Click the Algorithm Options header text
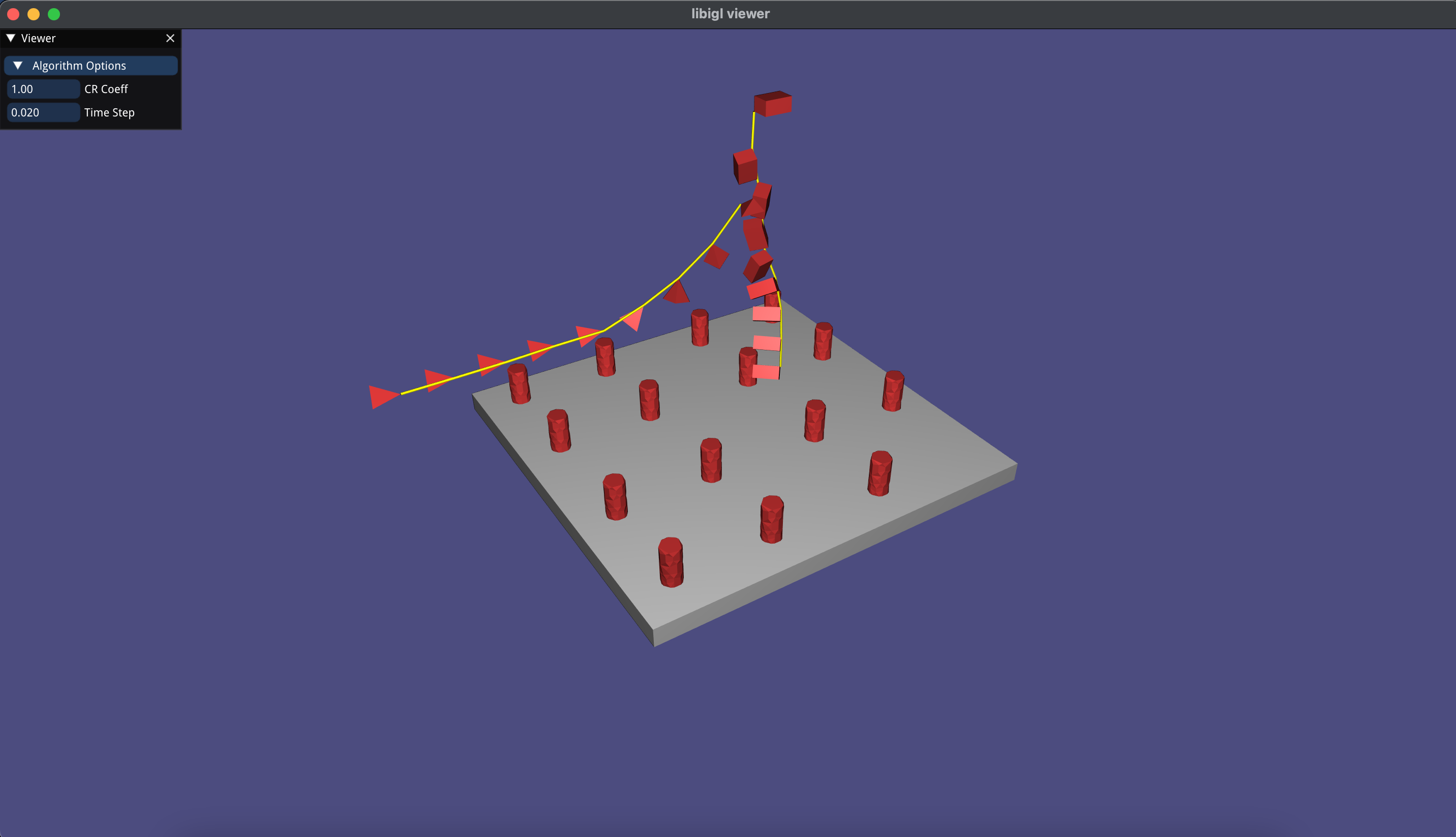The height and width of the screenshot is (837, 1456). pos(79,66)
